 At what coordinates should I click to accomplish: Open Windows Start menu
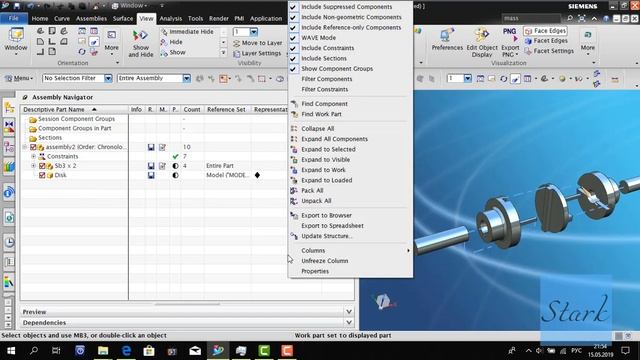coord(11,351)
